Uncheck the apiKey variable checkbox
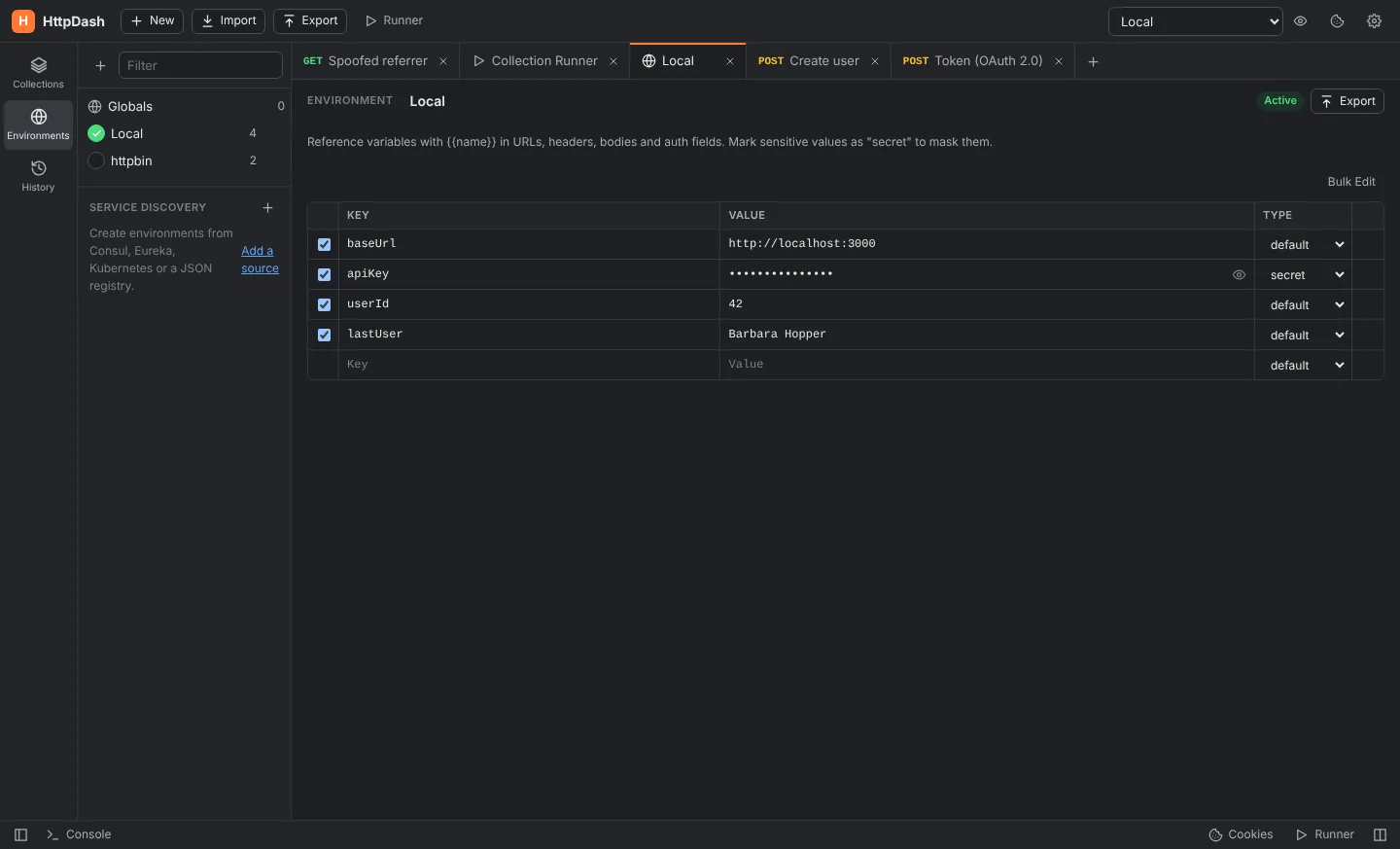The height and width of the screenshot is (849, 1400). click(x=324, y=274)
